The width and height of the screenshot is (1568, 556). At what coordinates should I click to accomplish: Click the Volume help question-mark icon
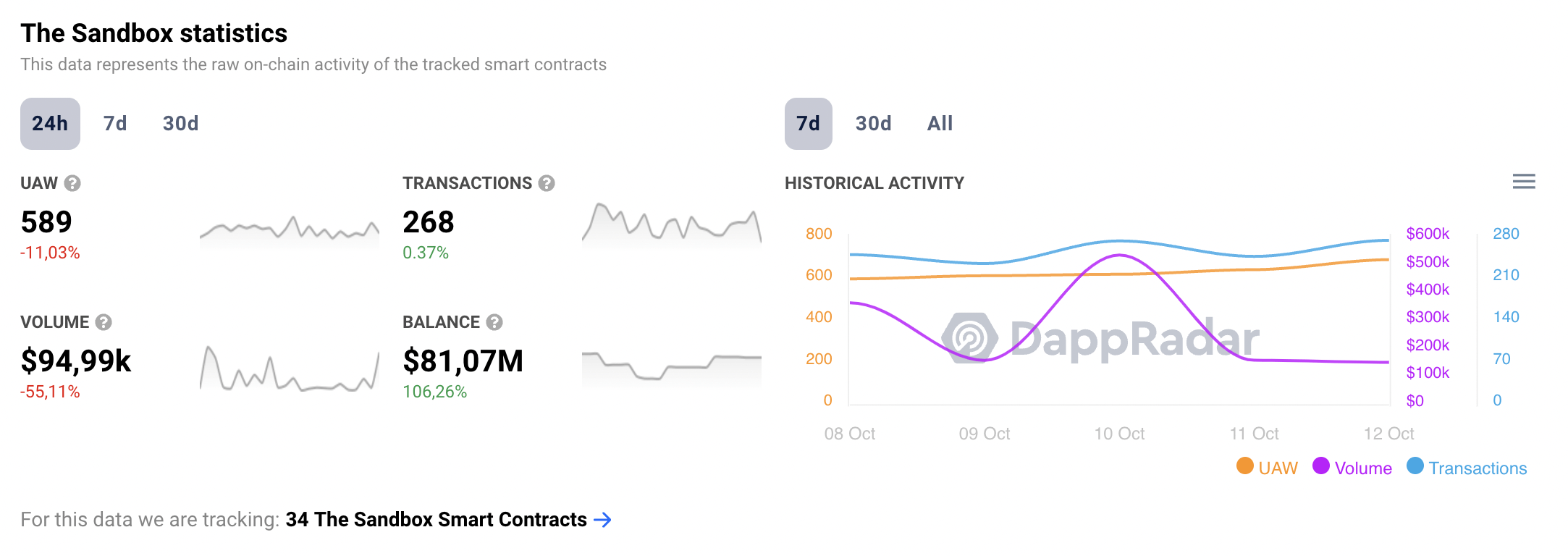[x=104, y=322]
